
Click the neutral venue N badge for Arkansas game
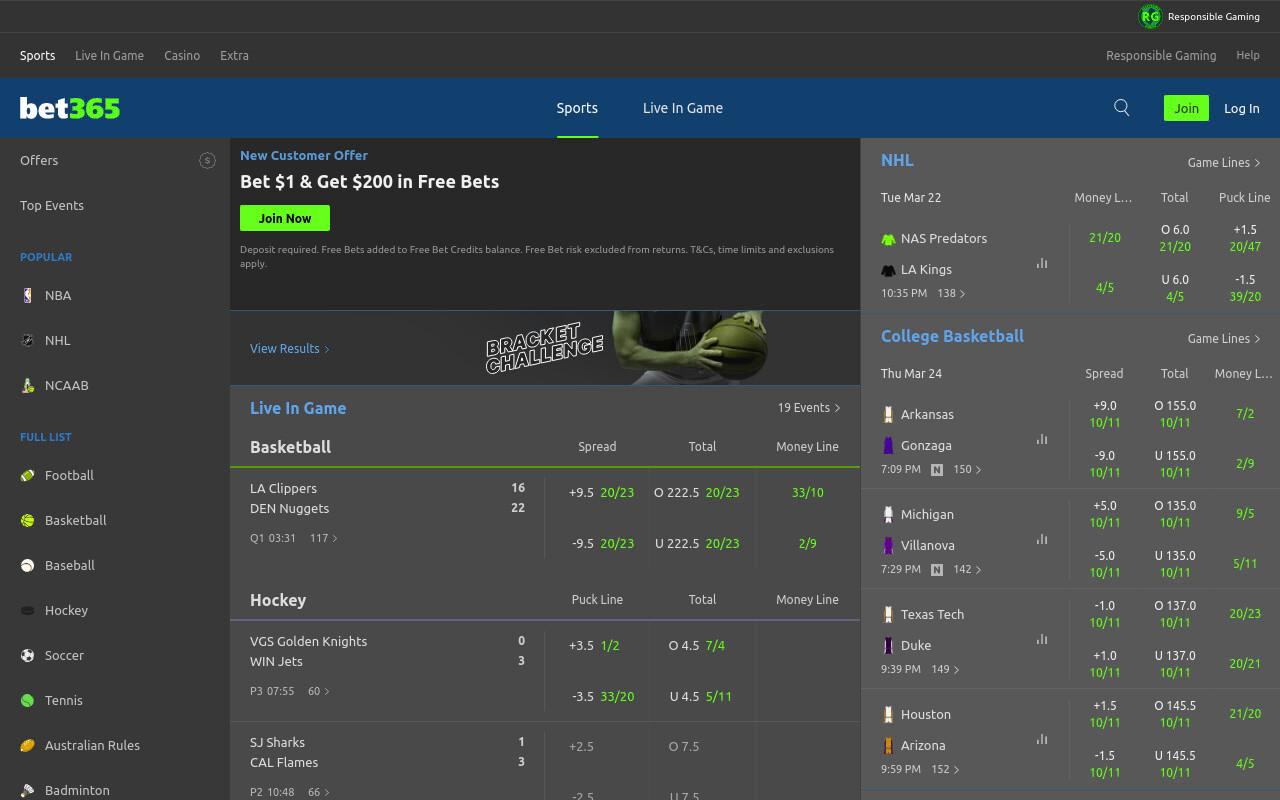(x=937, y=469)
